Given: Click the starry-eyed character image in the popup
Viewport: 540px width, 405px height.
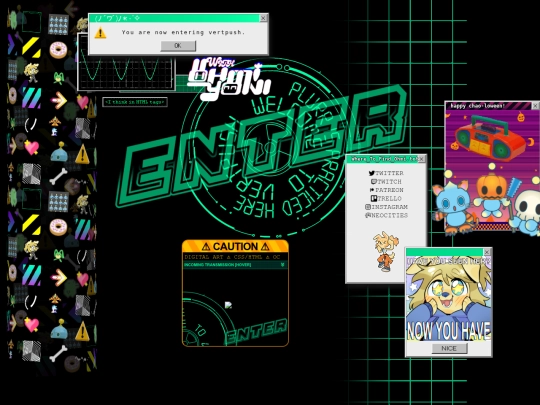Looking at the screenshot, I should 449,299.
